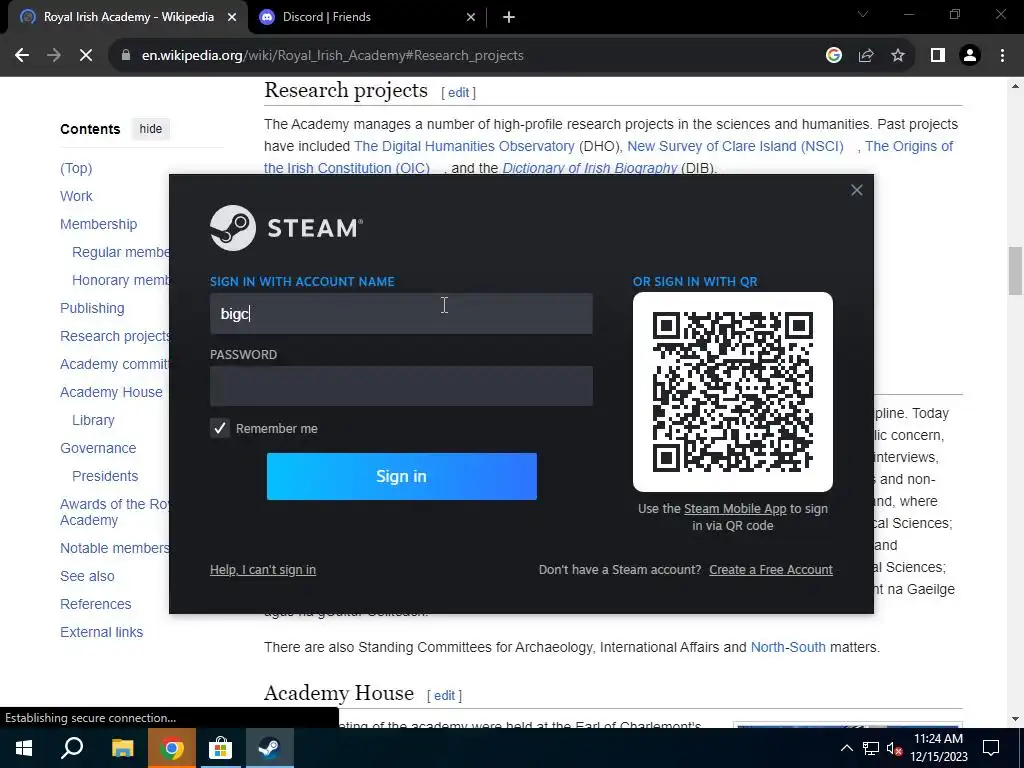Viewport: 1024px width, 768px height.
Task: Go back in Chrome history
Action: coord(22,56)
